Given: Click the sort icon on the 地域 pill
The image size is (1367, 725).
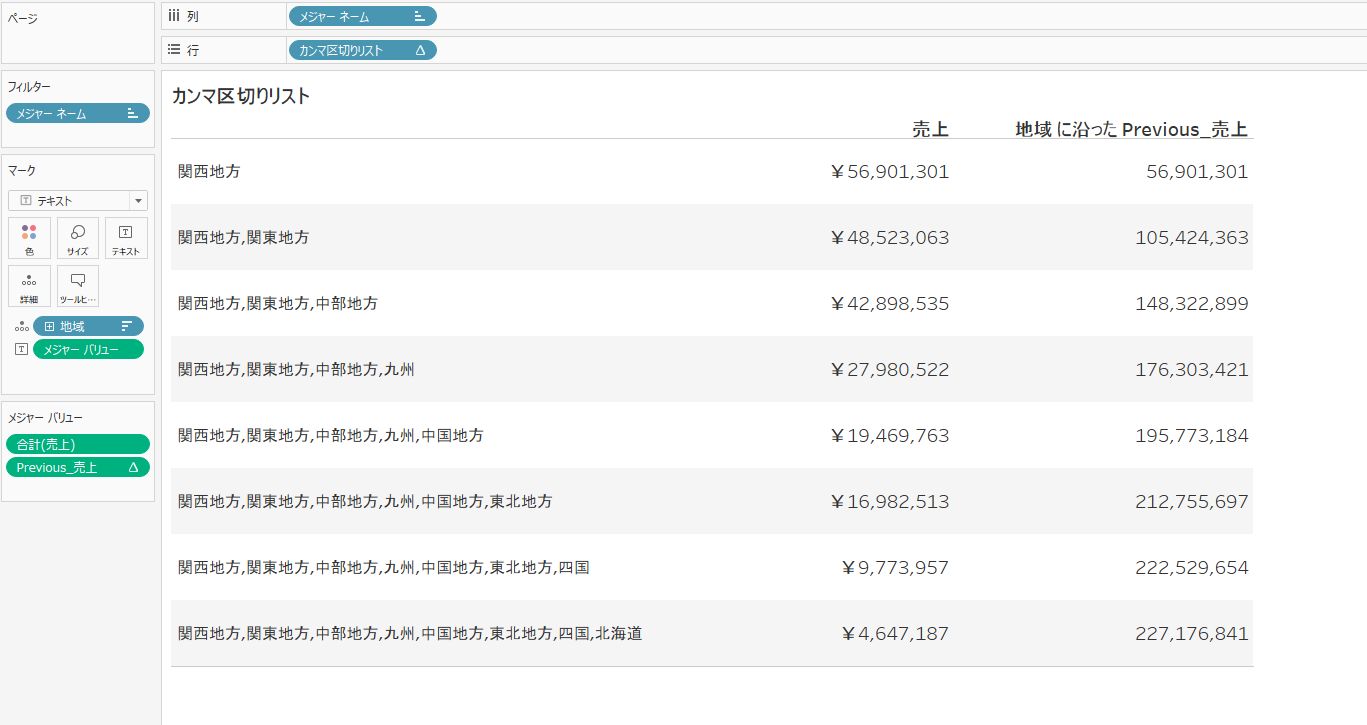Looking at the screenshot, I should [127, 326].
